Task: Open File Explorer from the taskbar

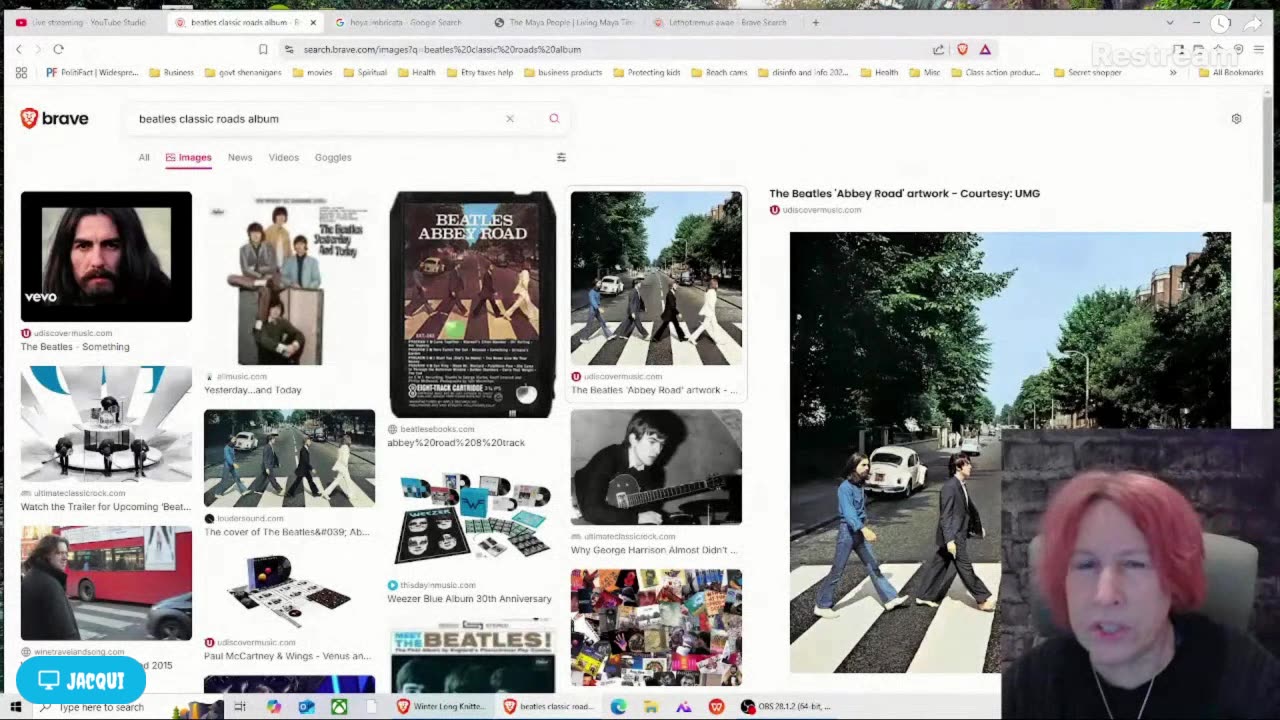Action: 651,707
